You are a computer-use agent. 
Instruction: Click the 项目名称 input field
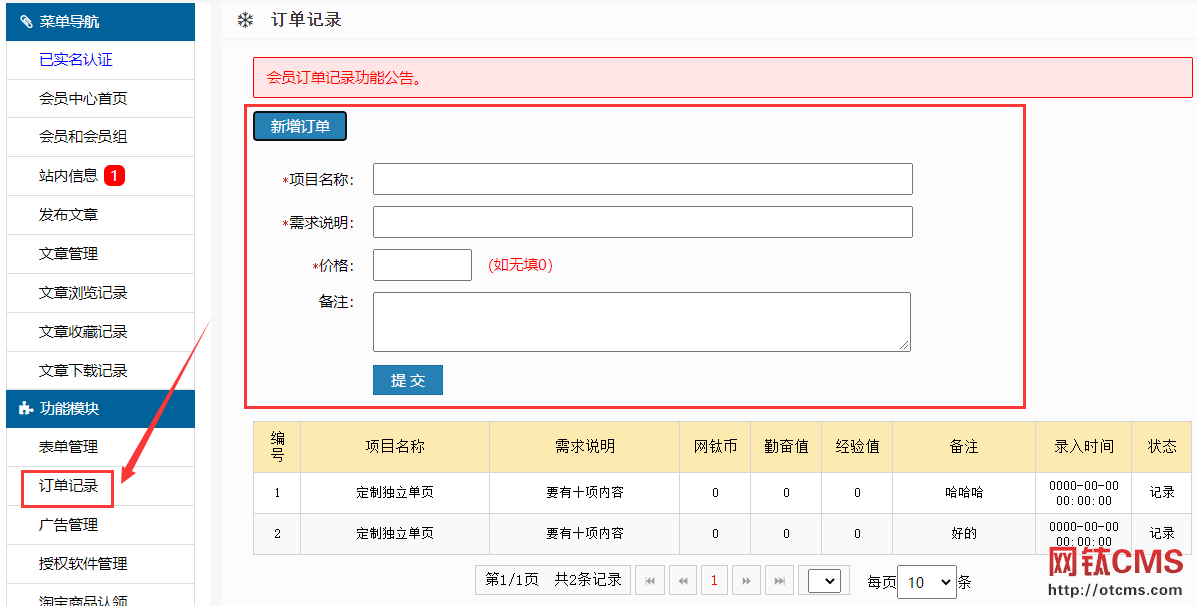click(641, 179)
